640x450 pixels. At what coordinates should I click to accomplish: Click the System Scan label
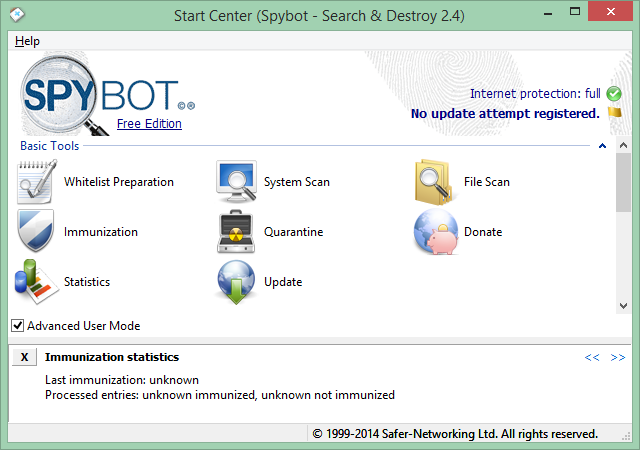point(297,182)
